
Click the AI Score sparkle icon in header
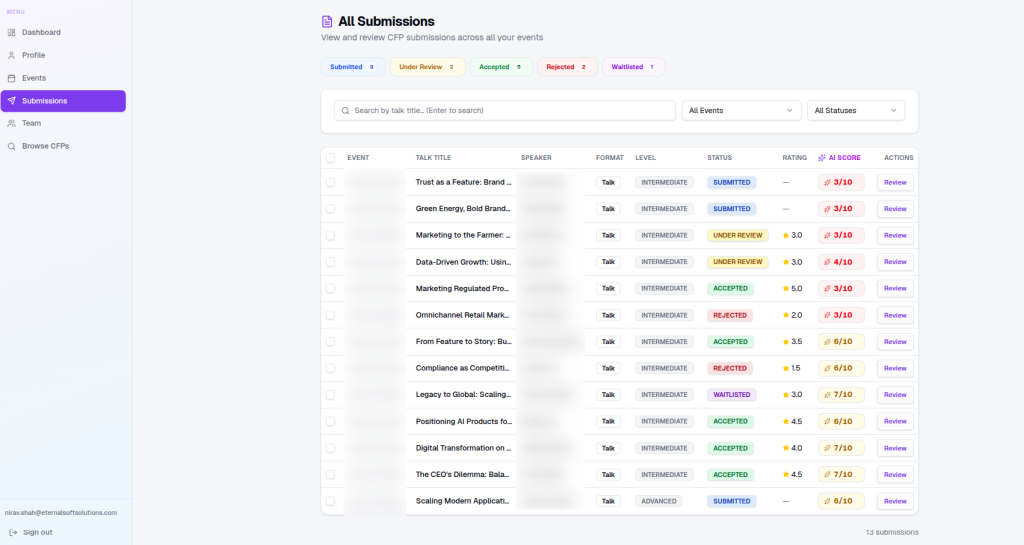[822, 158]
